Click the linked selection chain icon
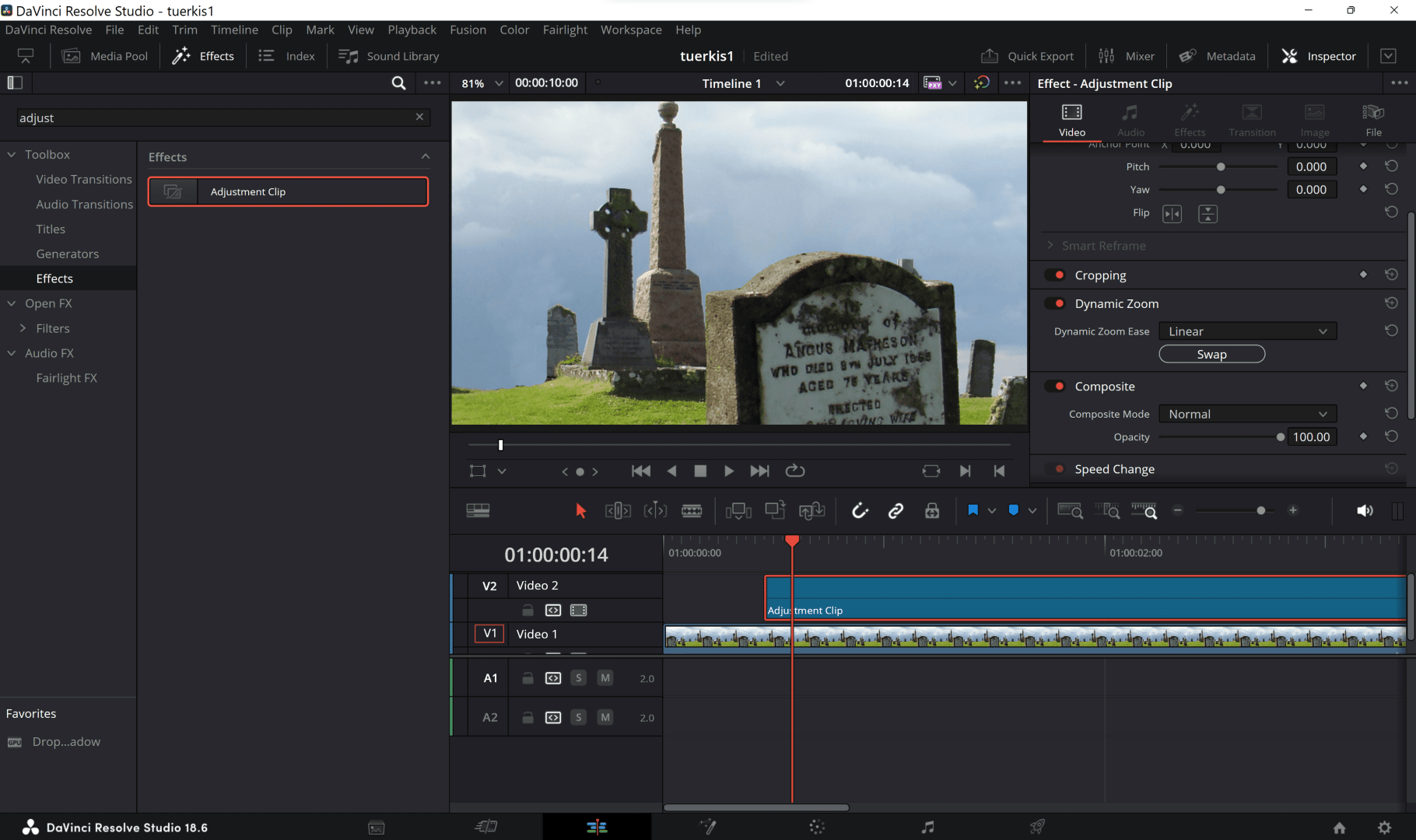 896,511
